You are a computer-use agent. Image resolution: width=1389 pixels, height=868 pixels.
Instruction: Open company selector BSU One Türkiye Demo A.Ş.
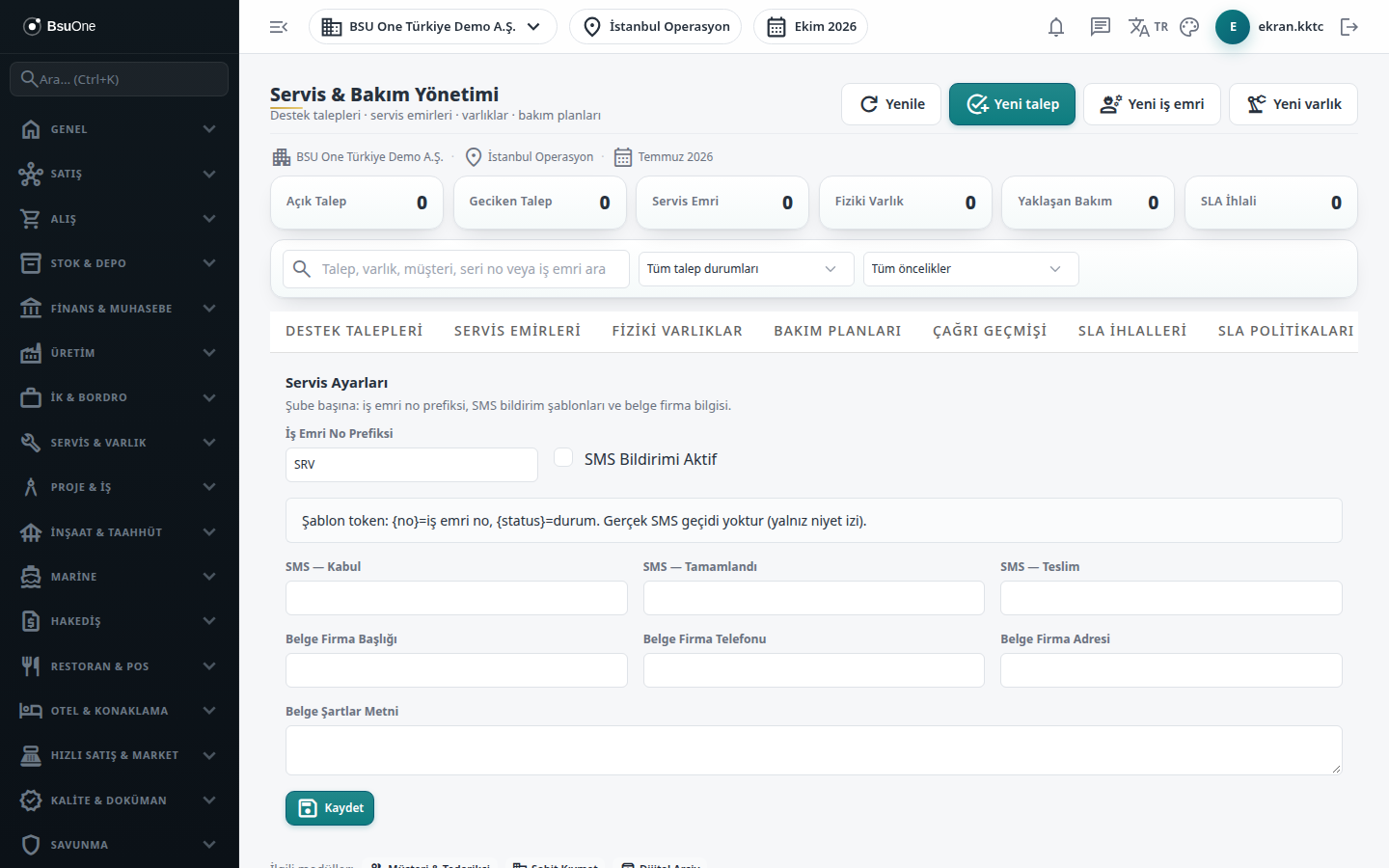pyautogui.click(x=432, y=27)
